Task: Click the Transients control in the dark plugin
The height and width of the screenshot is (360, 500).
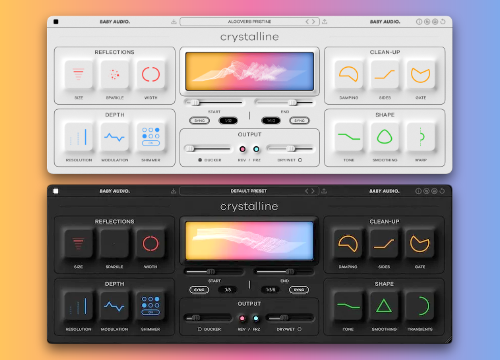Action: (x=420, y=306)
